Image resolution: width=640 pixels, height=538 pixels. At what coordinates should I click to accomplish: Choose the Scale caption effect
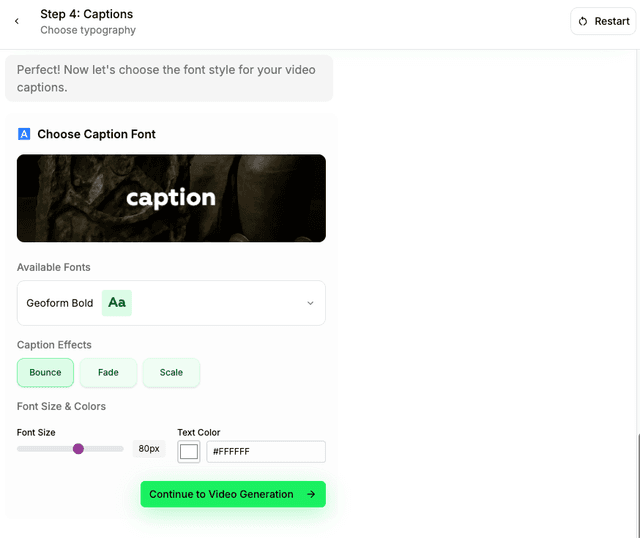point(171,372)
